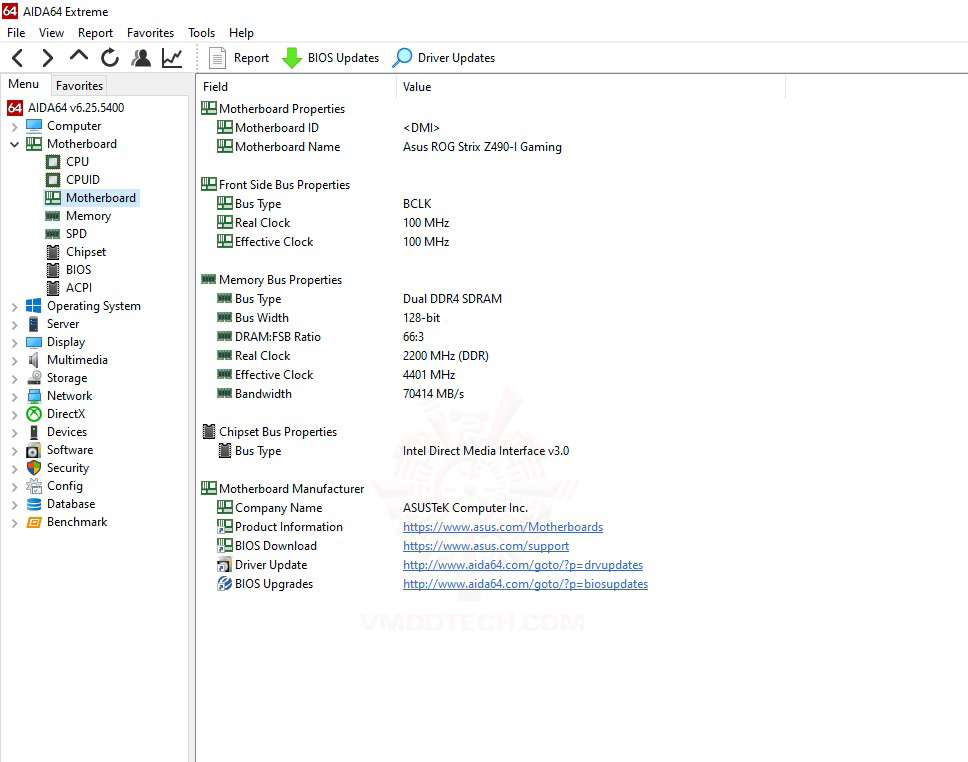Expand the Display tree node

pyautogui.click(x=14, y=343)
